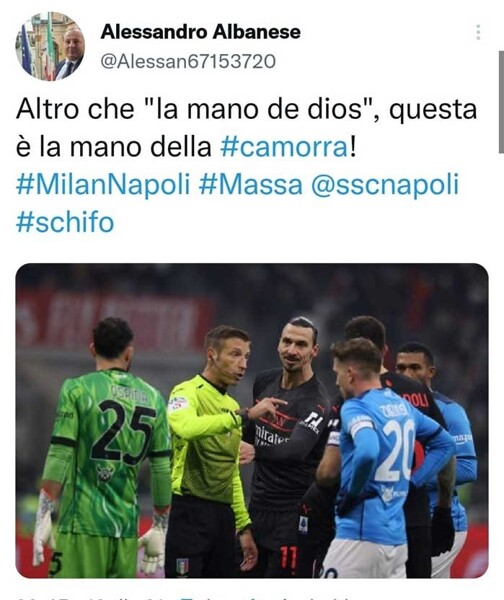Open the @Alessan67153720 handle

(188, 61)
